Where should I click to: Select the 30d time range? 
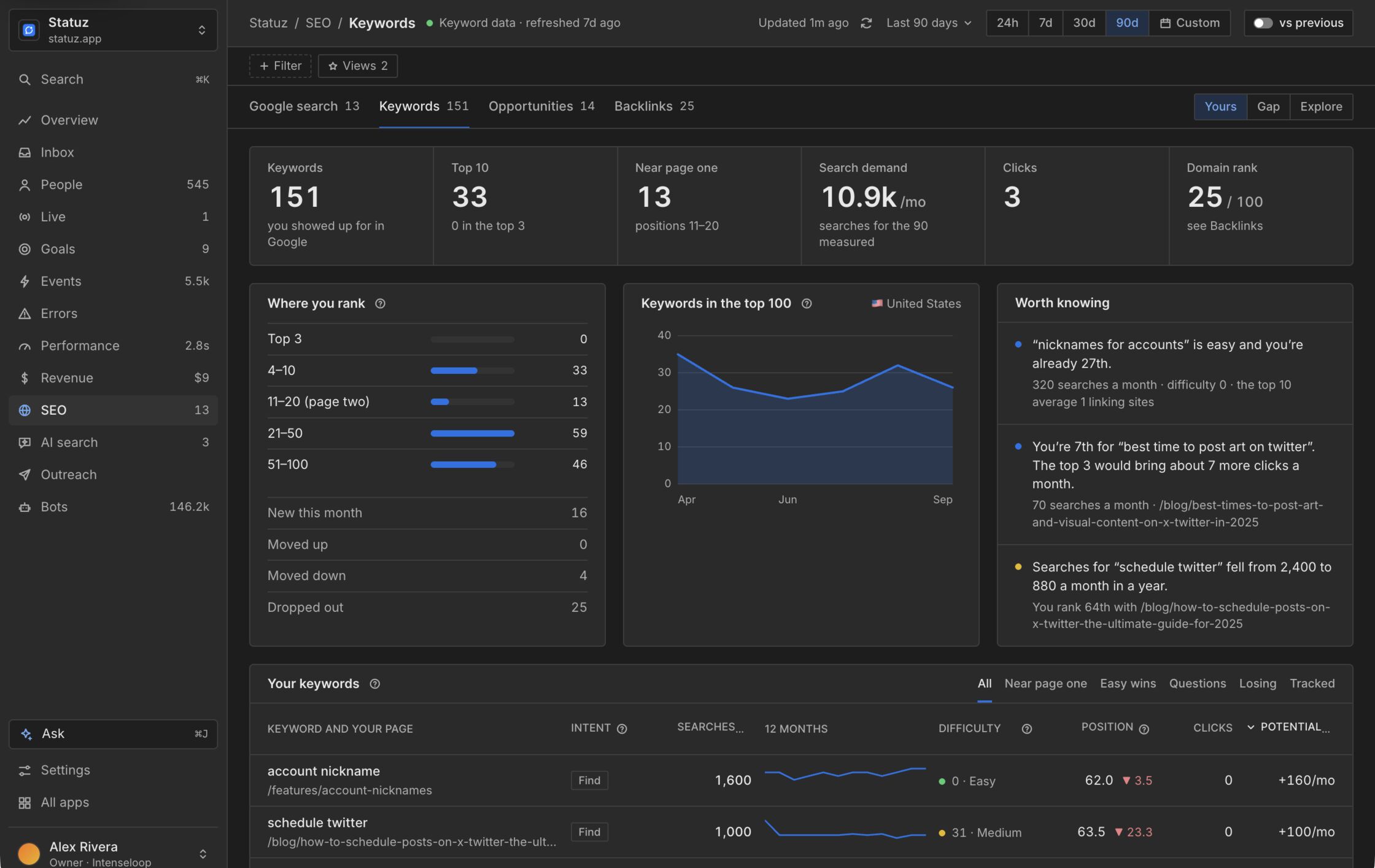point(1084,23)
